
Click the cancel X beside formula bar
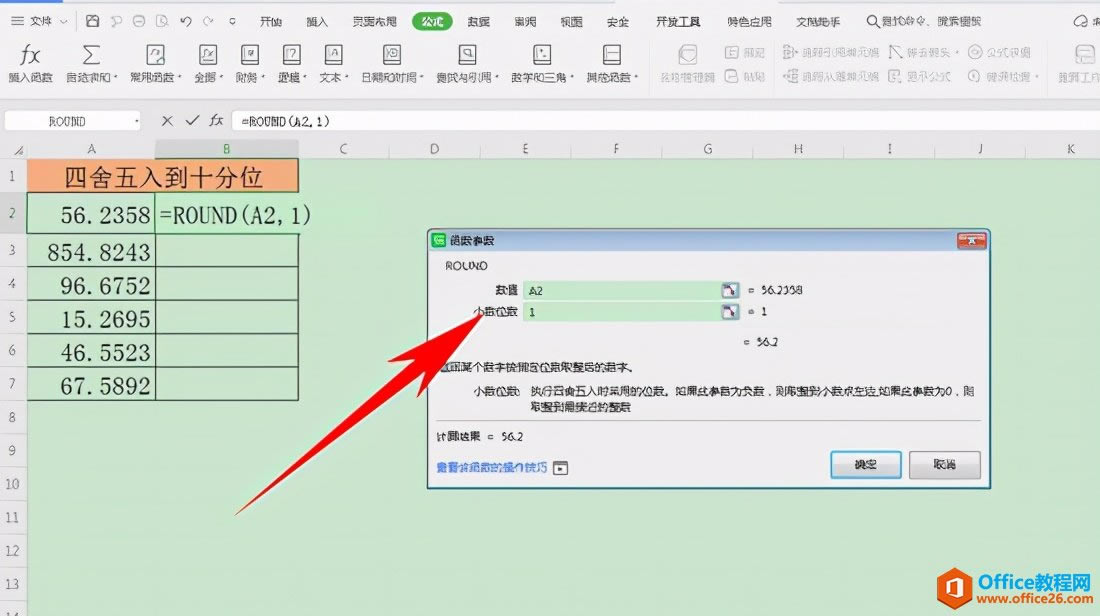[x=167, y=121]
